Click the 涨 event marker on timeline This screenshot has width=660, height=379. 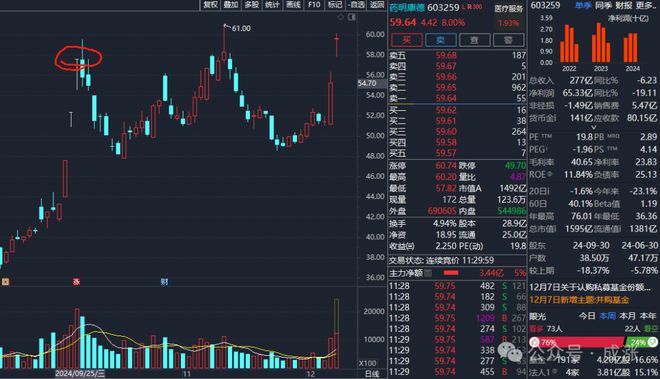coord(76,282)
